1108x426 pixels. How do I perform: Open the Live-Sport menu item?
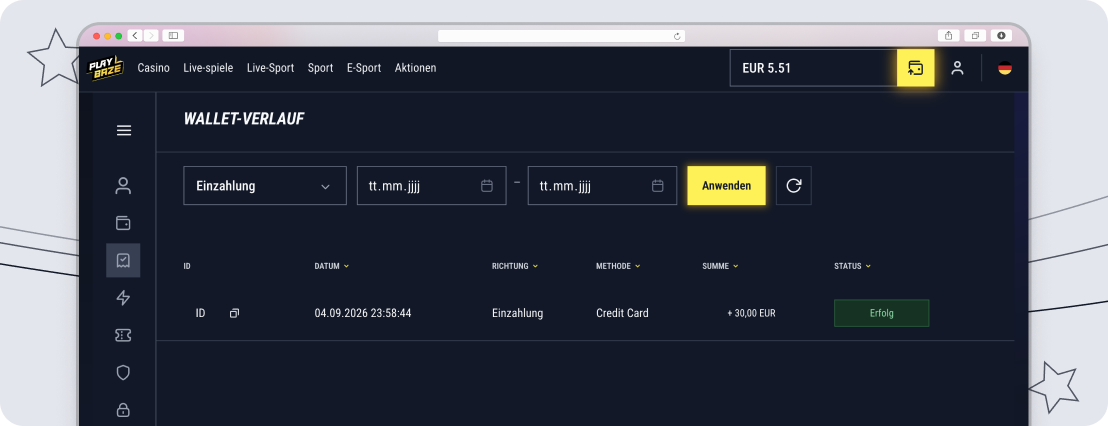pos(270,68)
